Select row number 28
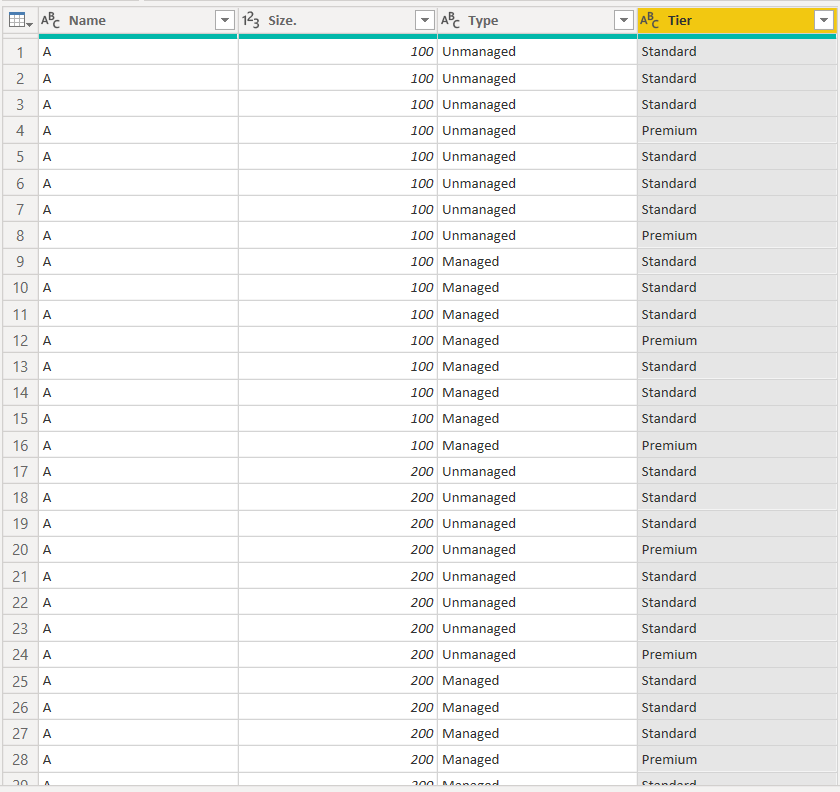The width and height of the screenshot is (840, 792). coord(20,760)
